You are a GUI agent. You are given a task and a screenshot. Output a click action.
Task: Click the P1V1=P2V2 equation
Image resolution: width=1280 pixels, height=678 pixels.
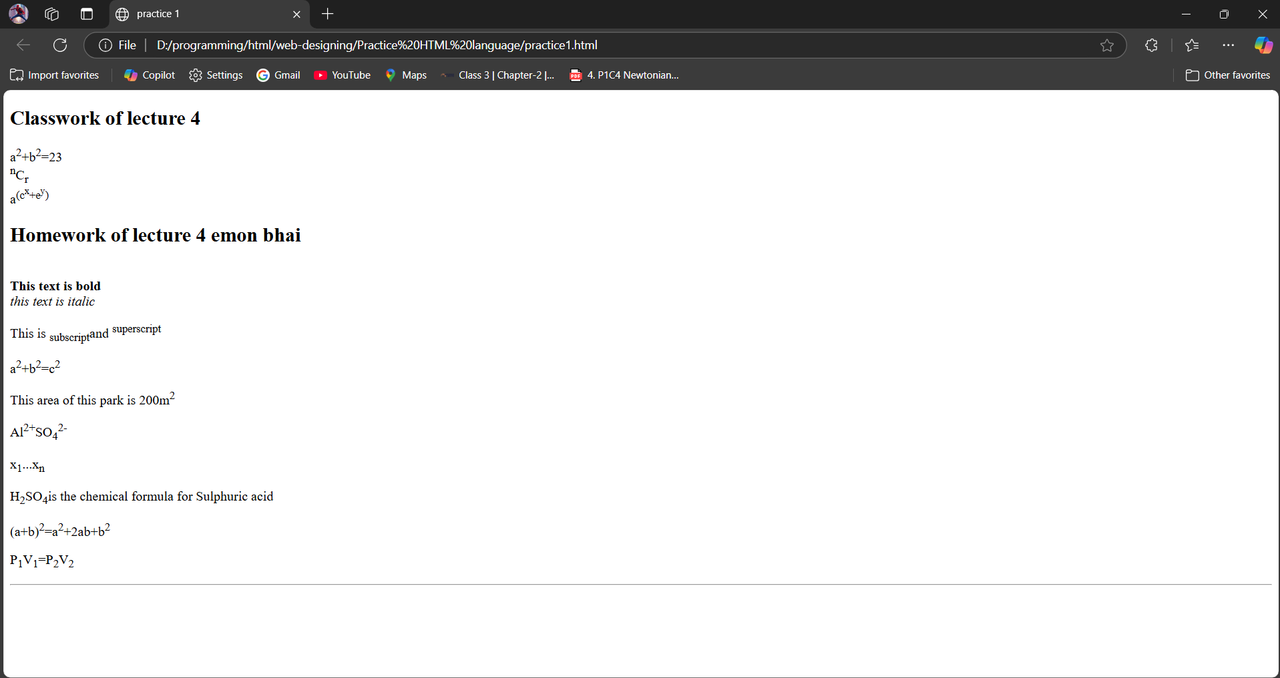(42, 561)
